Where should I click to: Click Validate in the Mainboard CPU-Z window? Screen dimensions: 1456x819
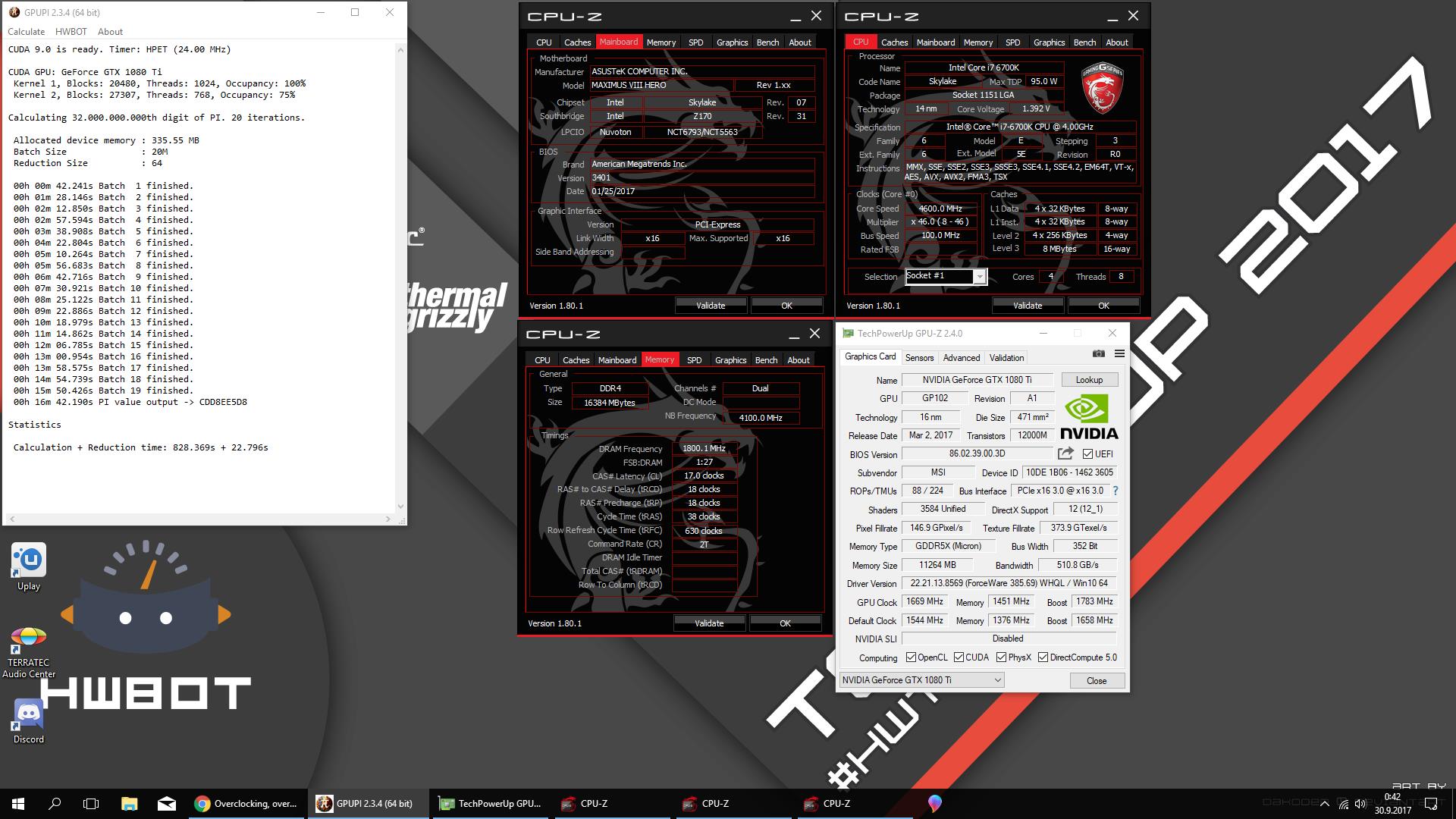(711, 306)
